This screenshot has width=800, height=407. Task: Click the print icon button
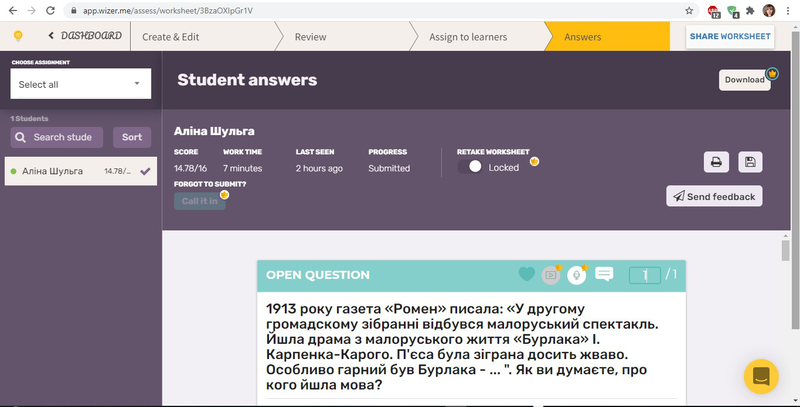coord(716,162)
